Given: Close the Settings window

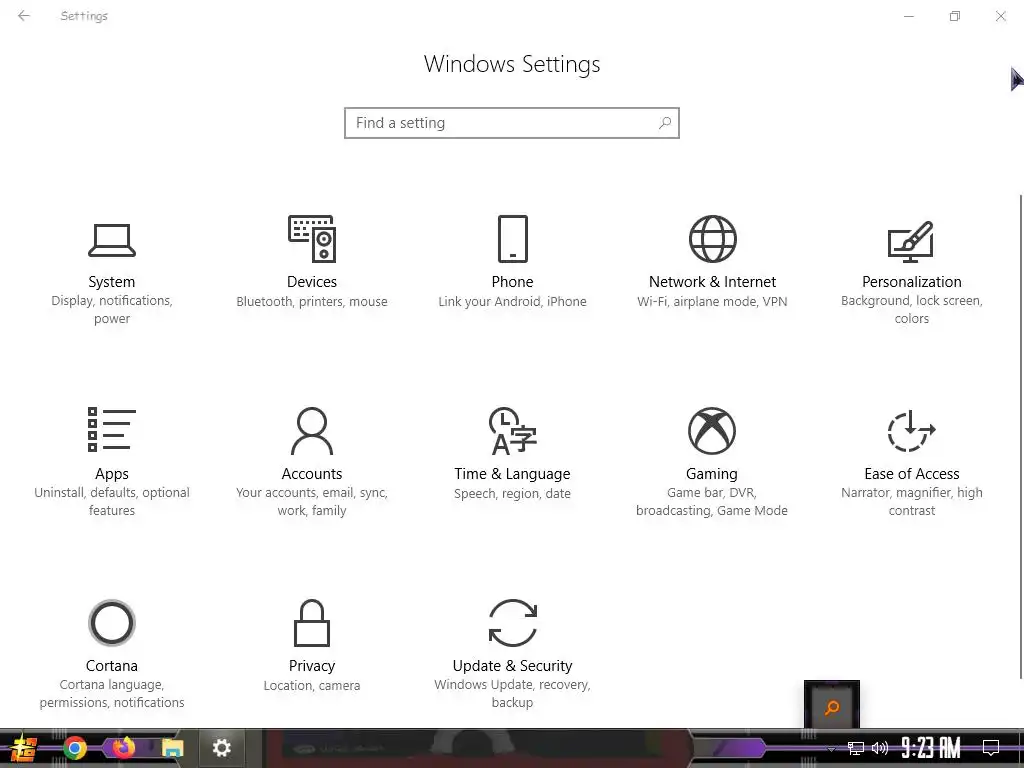Looking at the screenshot, I should click(1000, 16).
